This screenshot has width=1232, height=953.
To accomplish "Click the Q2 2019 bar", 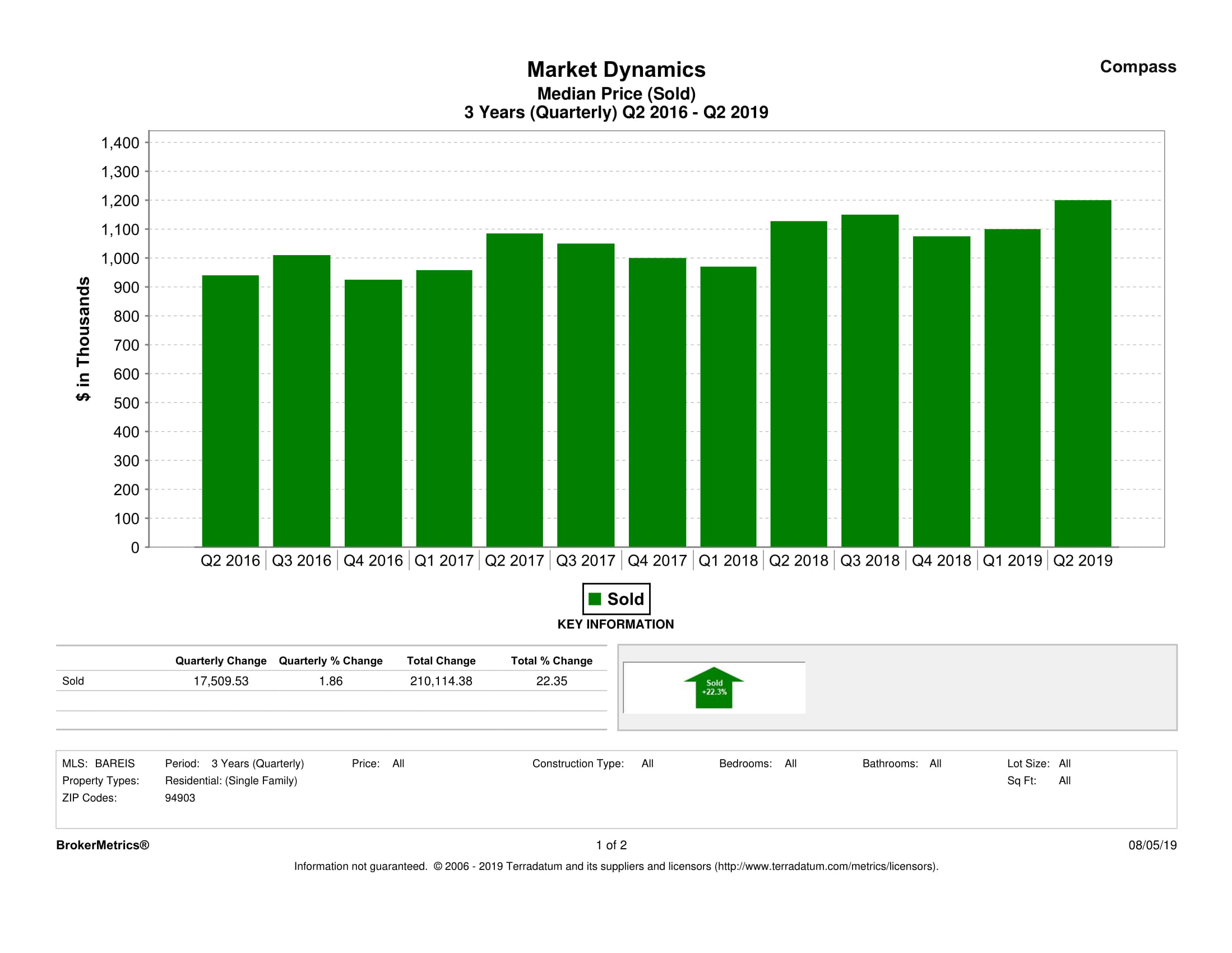I will click(x=1082, y=373).
